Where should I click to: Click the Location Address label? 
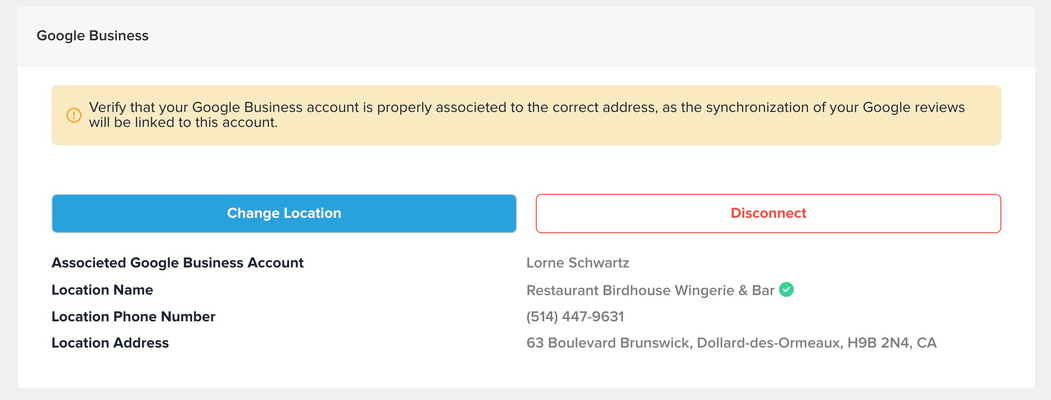[x=110, y=343]
